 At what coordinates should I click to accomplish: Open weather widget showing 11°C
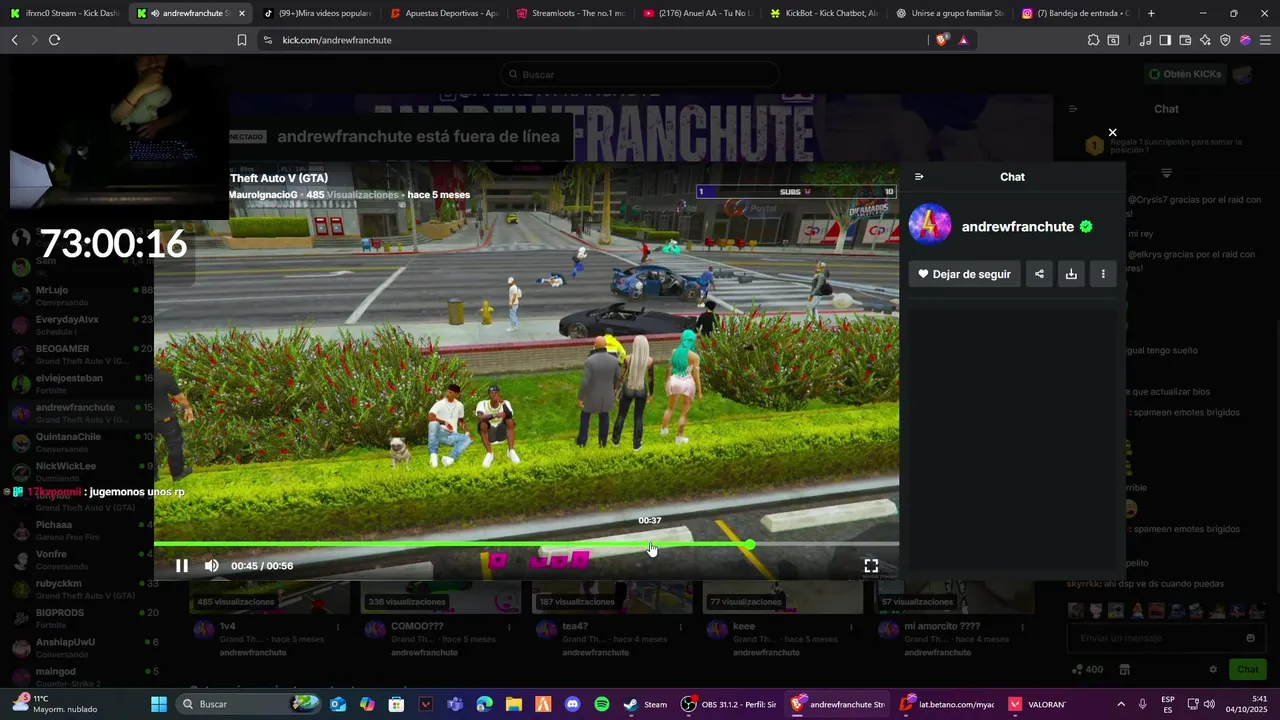pos(55,704)
